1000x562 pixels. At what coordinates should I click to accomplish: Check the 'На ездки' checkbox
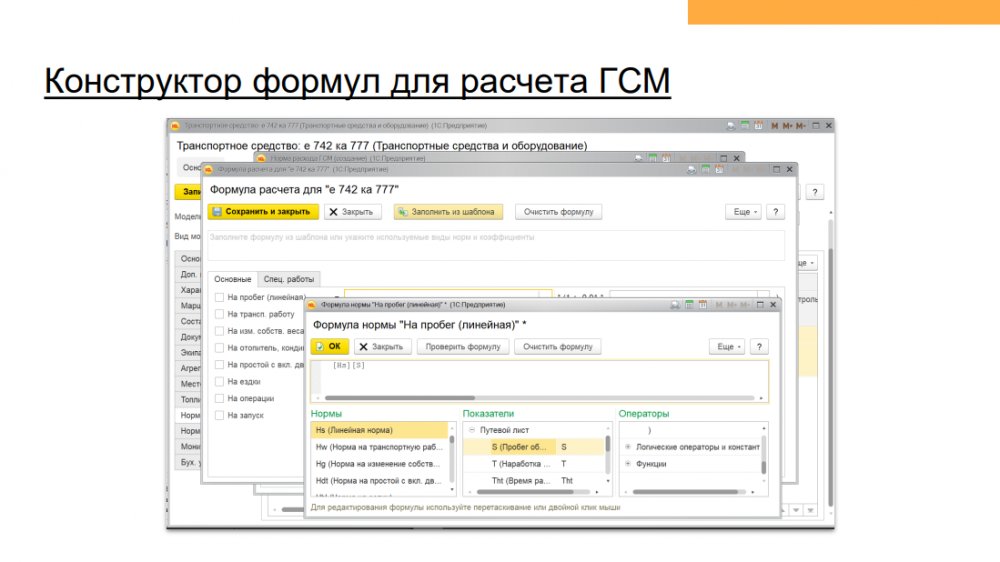(219, 381)
